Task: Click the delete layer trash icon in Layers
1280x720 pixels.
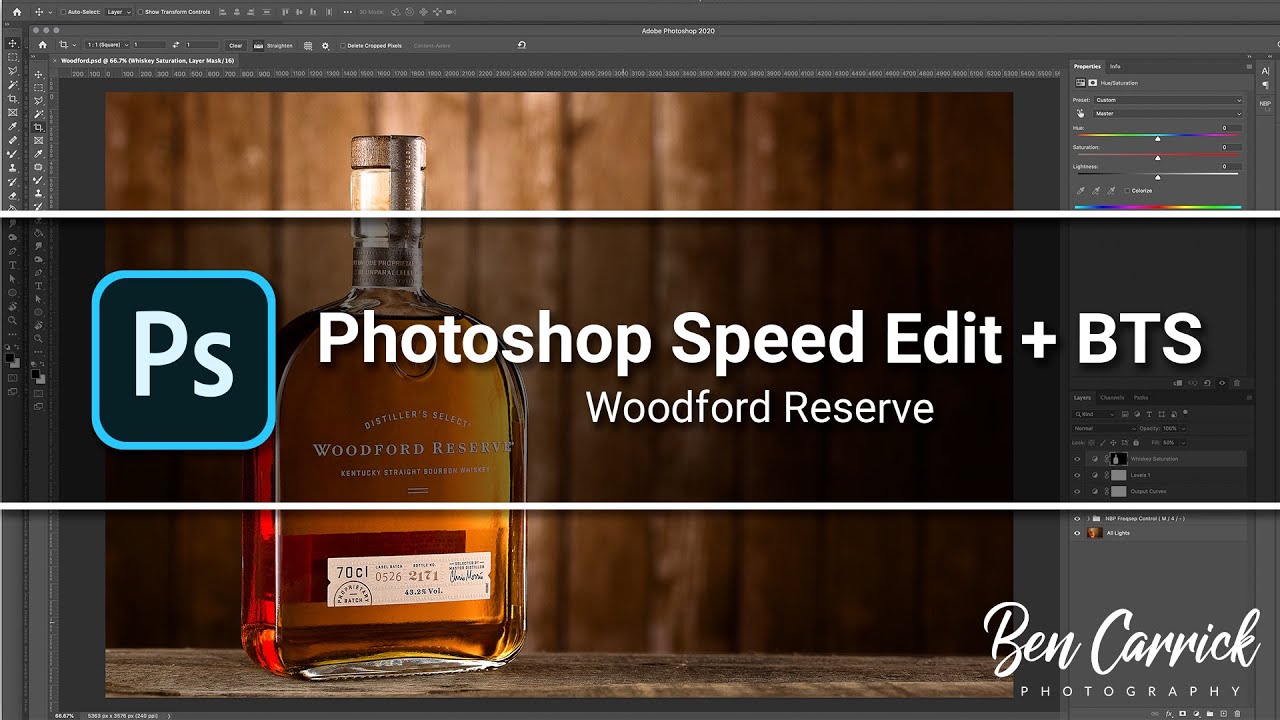Action: pos(1239,714)
